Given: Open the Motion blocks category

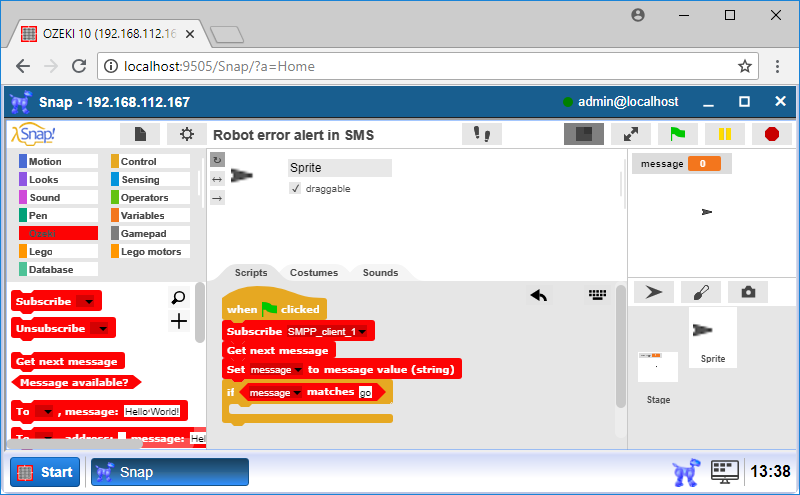Looking at the screenshot, I should coord(58,161).
